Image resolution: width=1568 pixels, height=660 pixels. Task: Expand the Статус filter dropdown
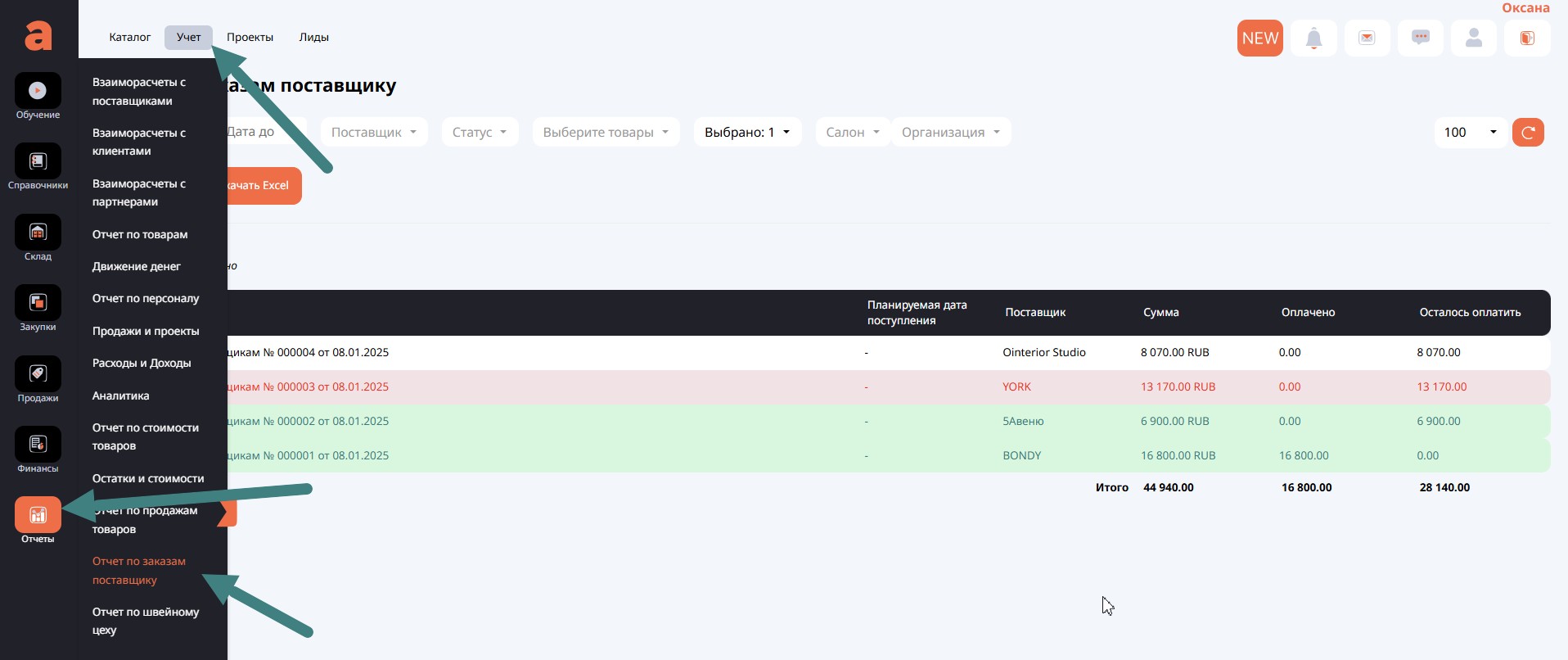pyautogui.click(x=480, y=133)
